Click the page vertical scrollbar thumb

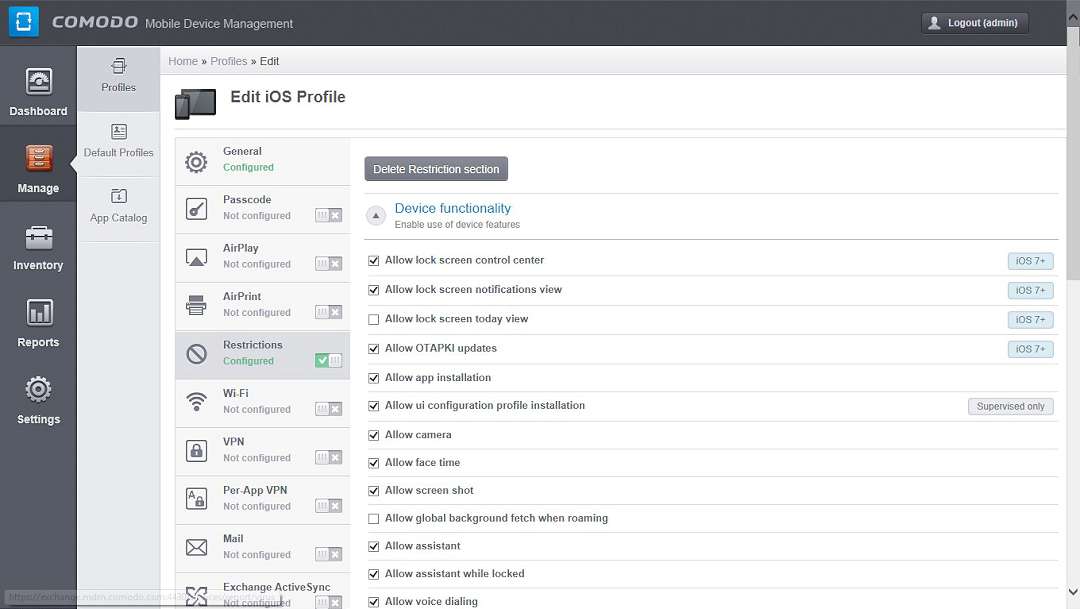coord(1073,154)
